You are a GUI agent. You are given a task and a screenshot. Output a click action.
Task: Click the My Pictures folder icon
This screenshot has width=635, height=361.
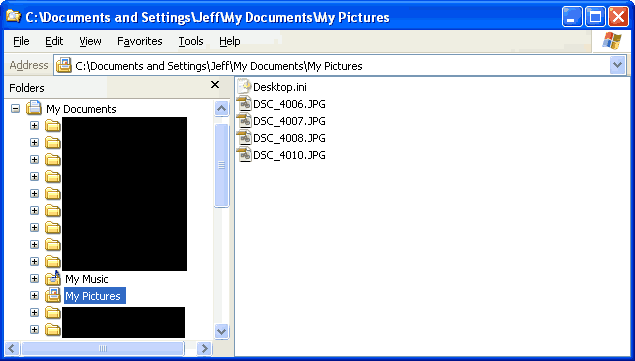(53, 295)
